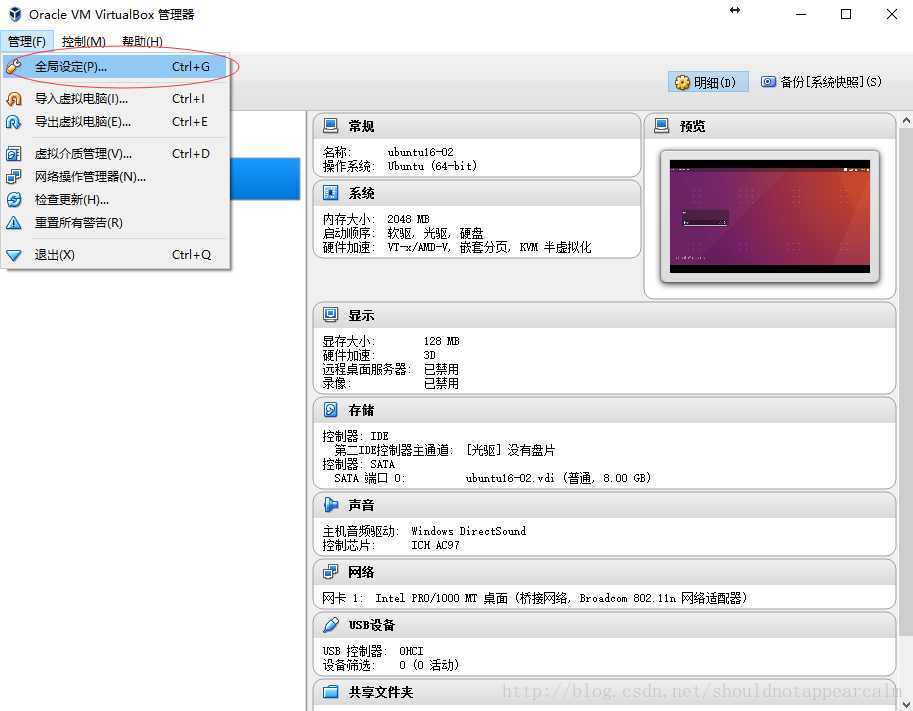Click the network icon beside 网络操作管理器
This screenshot has height=711, width=913.
[x=13, y=176]
